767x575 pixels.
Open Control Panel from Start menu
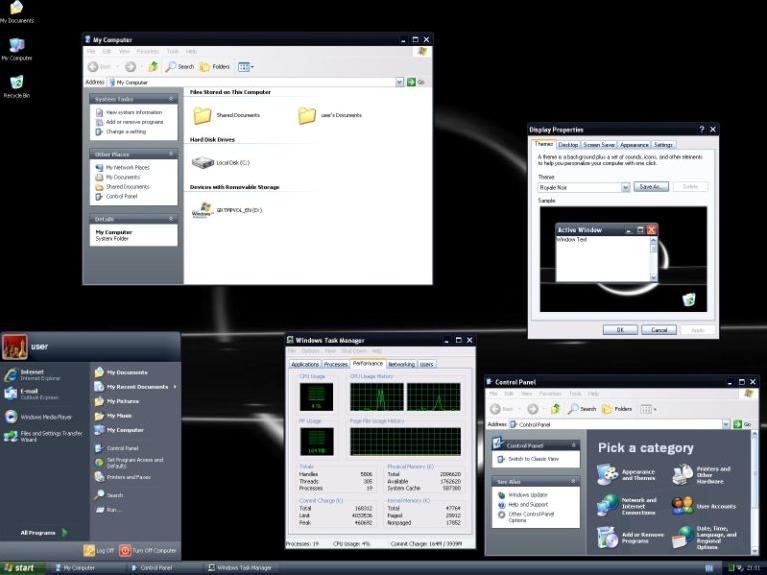117,448
